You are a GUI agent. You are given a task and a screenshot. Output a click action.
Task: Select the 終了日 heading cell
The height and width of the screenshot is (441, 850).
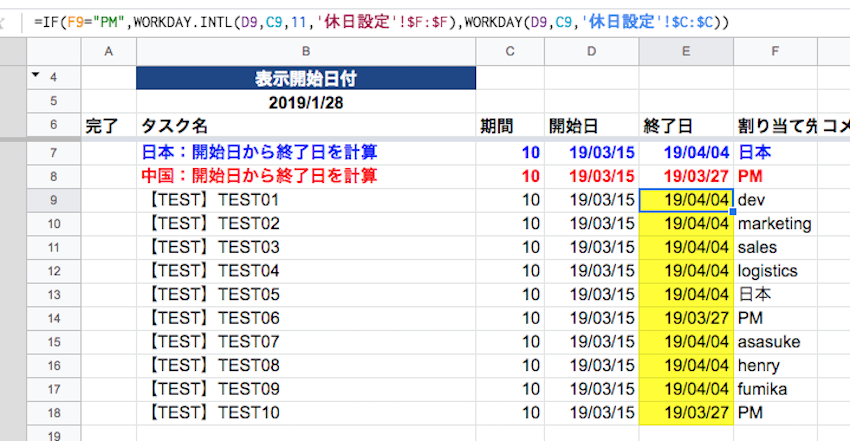pyautogui.click(x=686, y=126)
